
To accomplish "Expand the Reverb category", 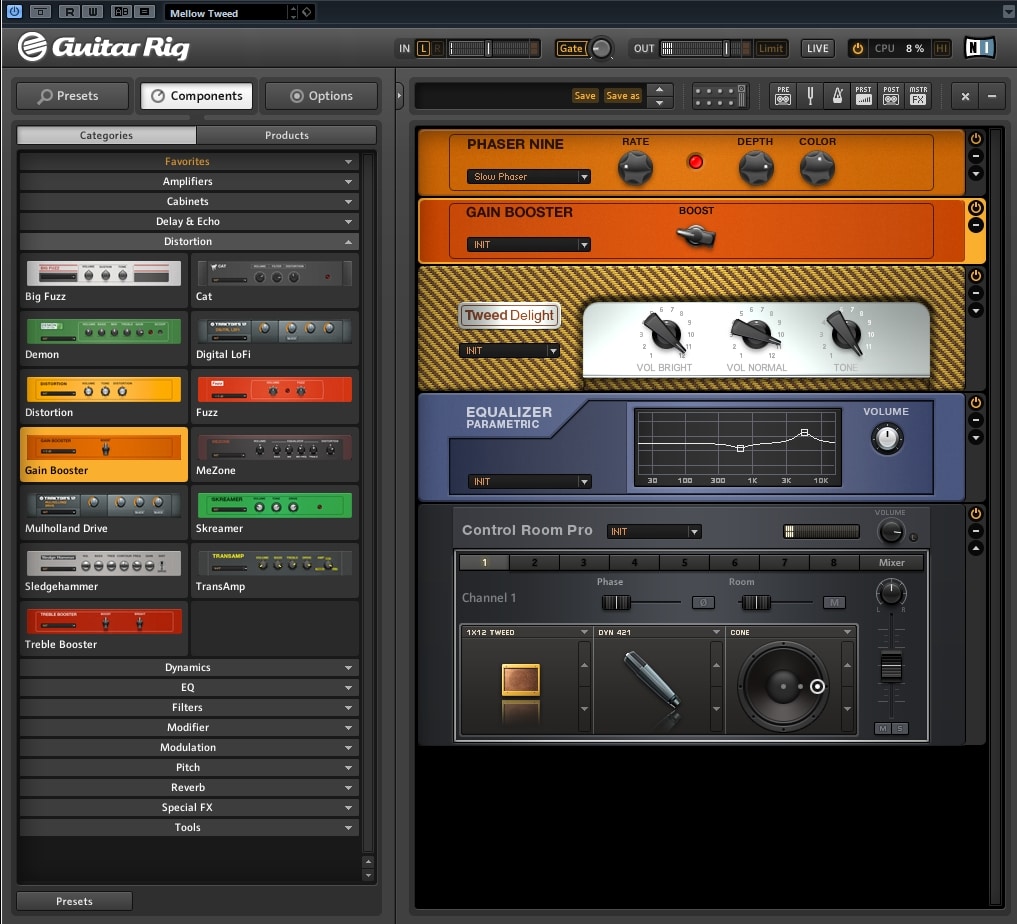I will tap(189, 788).
